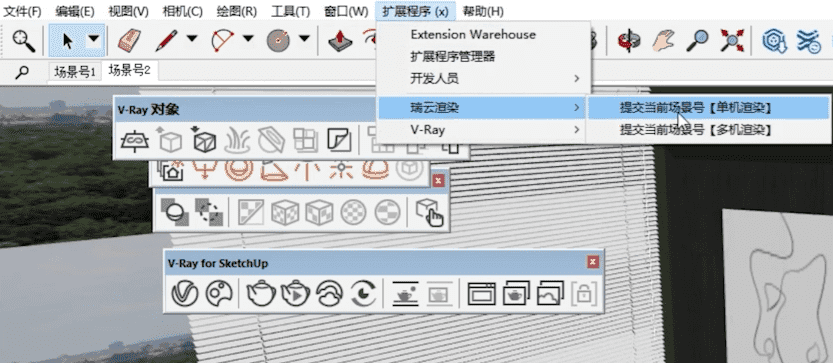Render with the Chaos Cloud icon
833x363 pixels.
(x=329, y=293)
